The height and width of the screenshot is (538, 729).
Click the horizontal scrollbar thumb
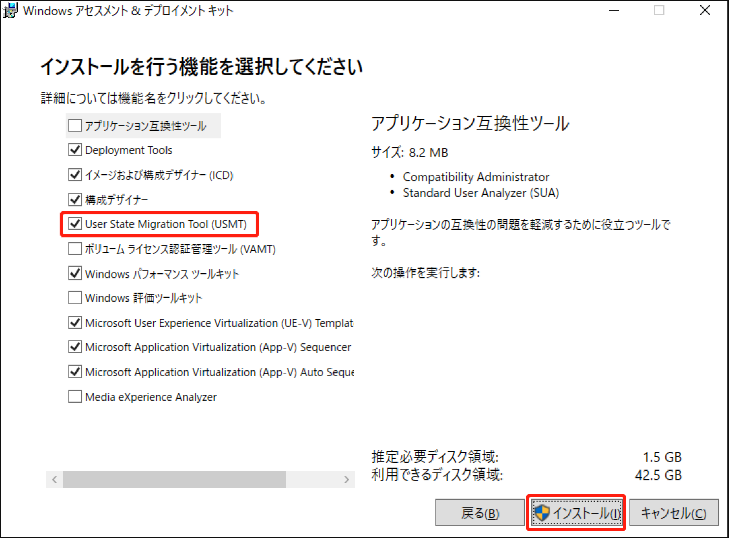click(x=174, y=479)
